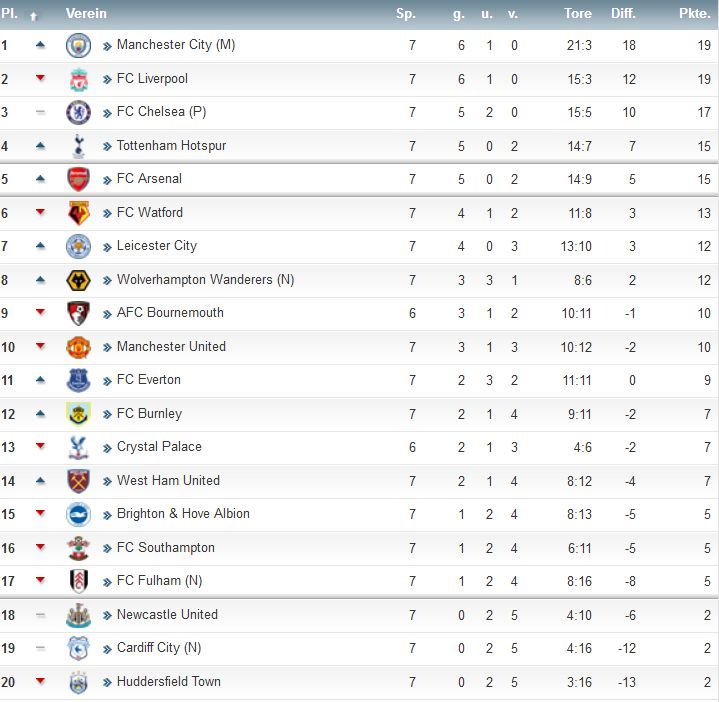Click the FC Watford hornet crest

[x=78, y=213]
